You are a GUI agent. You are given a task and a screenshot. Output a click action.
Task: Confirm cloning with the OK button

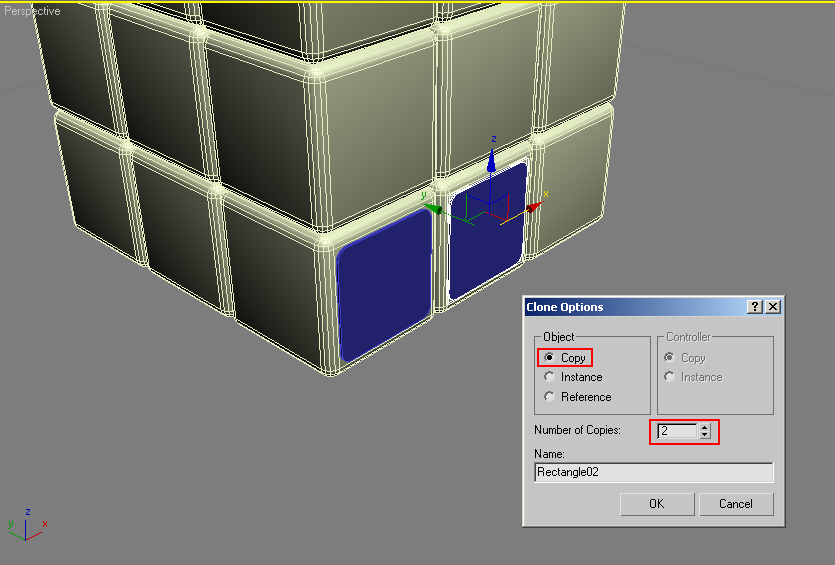tap(657, 504)
